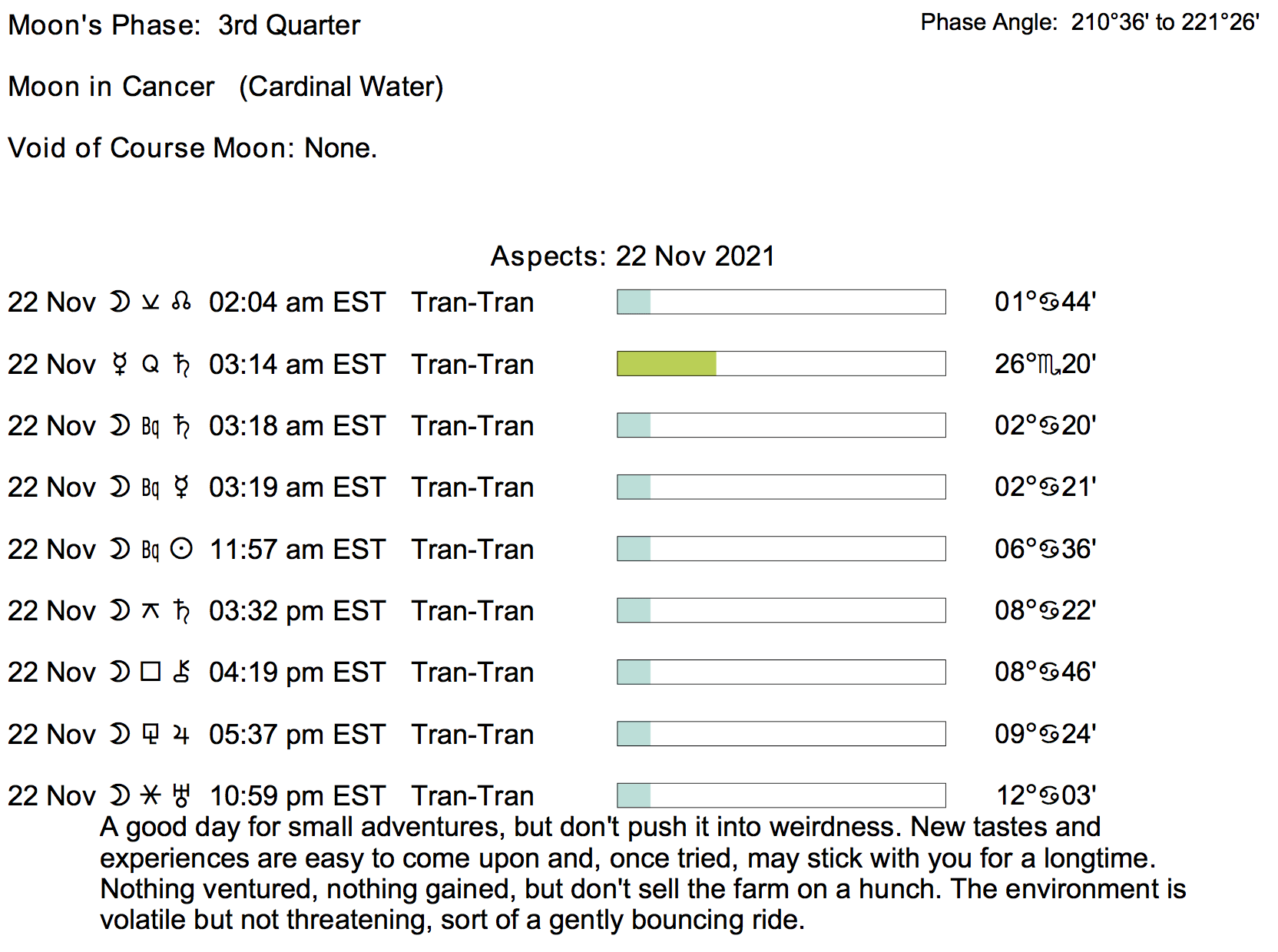Click the "11:57 am EST" aspect time

296,549
